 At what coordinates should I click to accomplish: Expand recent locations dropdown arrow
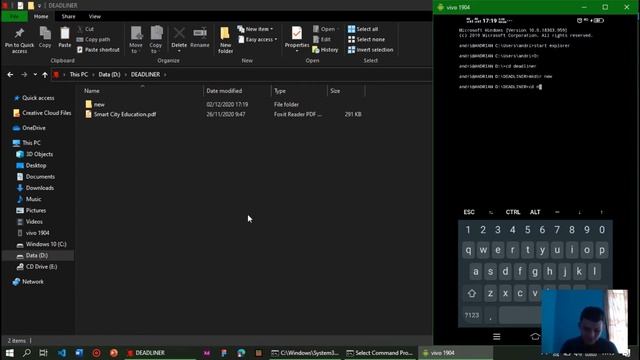click(x=35, y=75)
